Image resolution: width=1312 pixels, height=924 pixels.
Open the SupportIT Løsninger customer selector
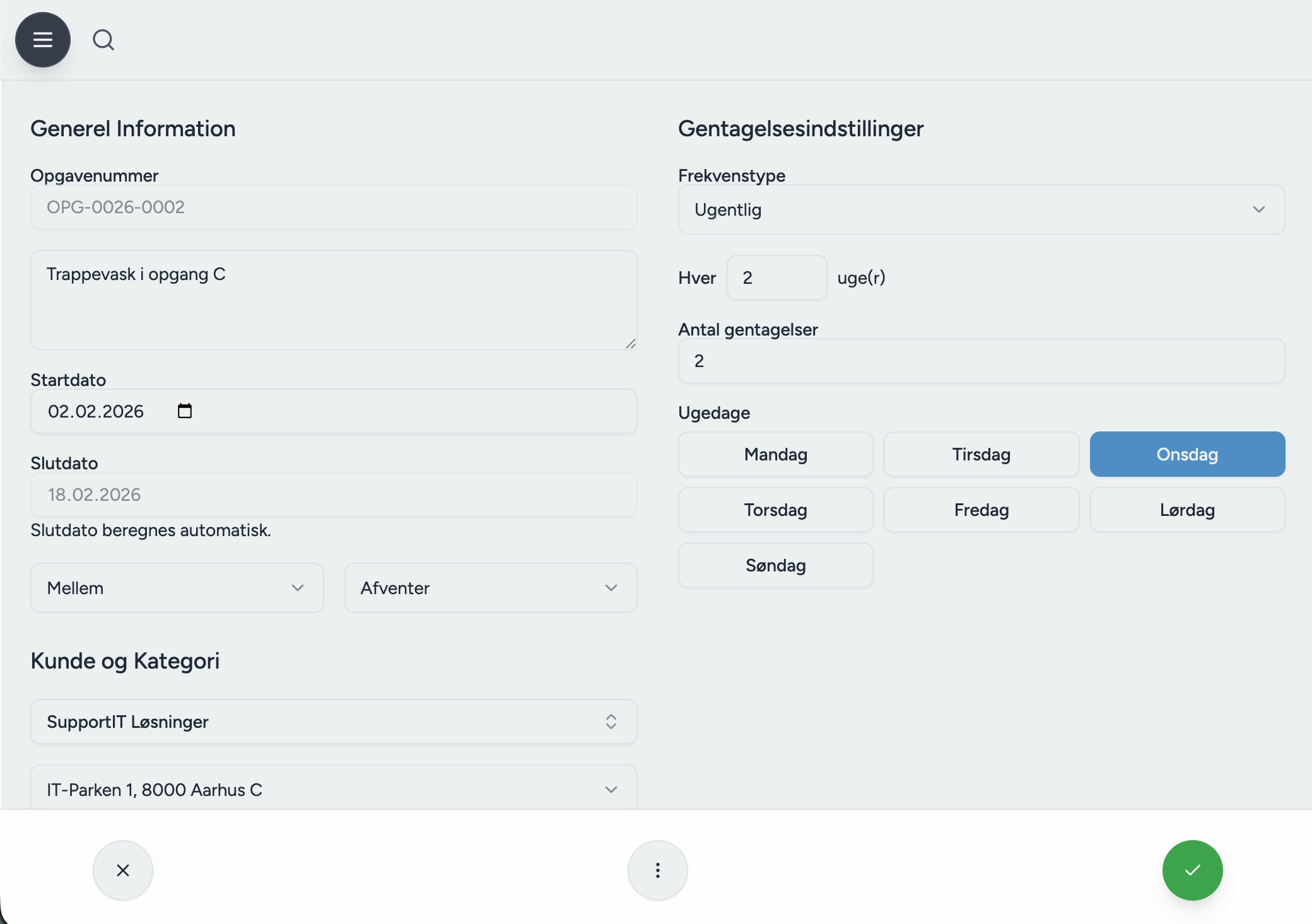[333, 722]
